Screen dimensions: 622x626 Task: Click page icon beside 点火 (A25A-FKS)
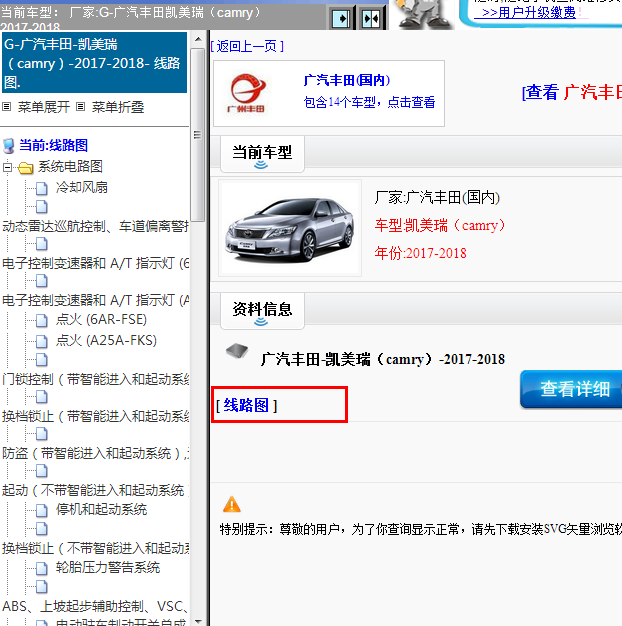tap(42, 341)
